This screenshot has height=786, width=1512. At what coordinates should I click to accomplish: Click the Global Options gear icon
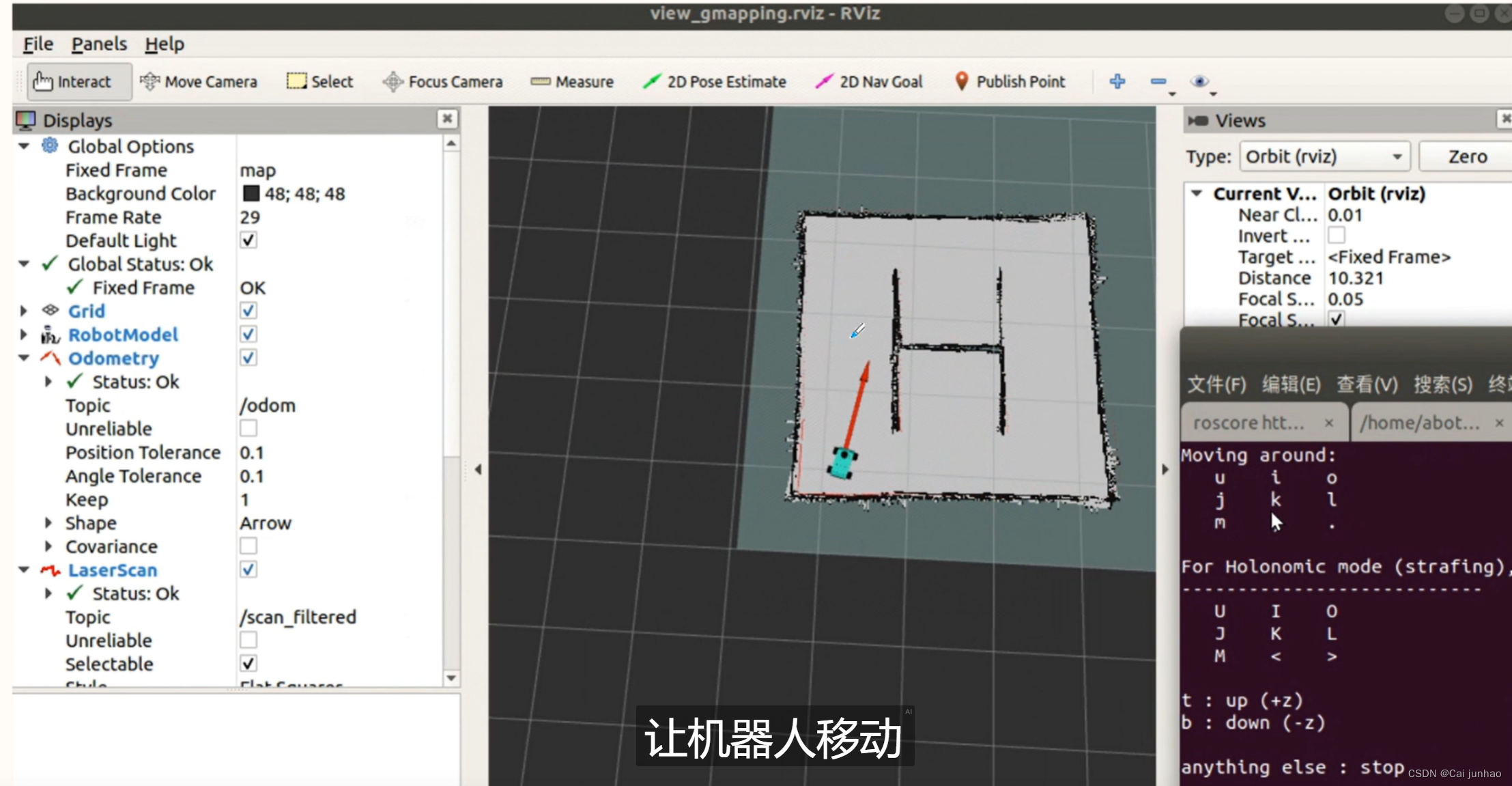click(x=50, y=145)
